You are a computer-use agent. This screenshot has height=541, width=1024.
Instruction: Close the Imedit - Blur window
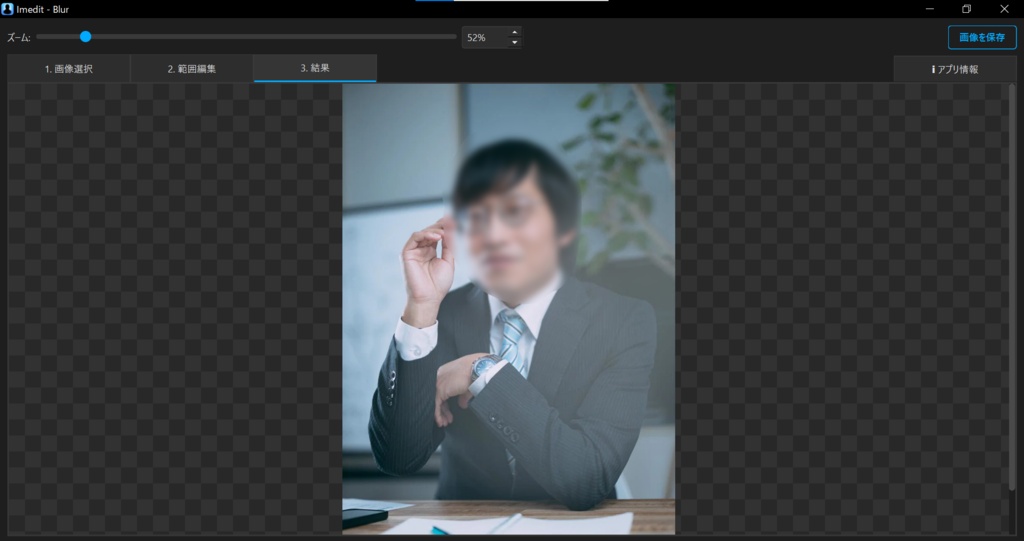click(x=1004, y=9)
